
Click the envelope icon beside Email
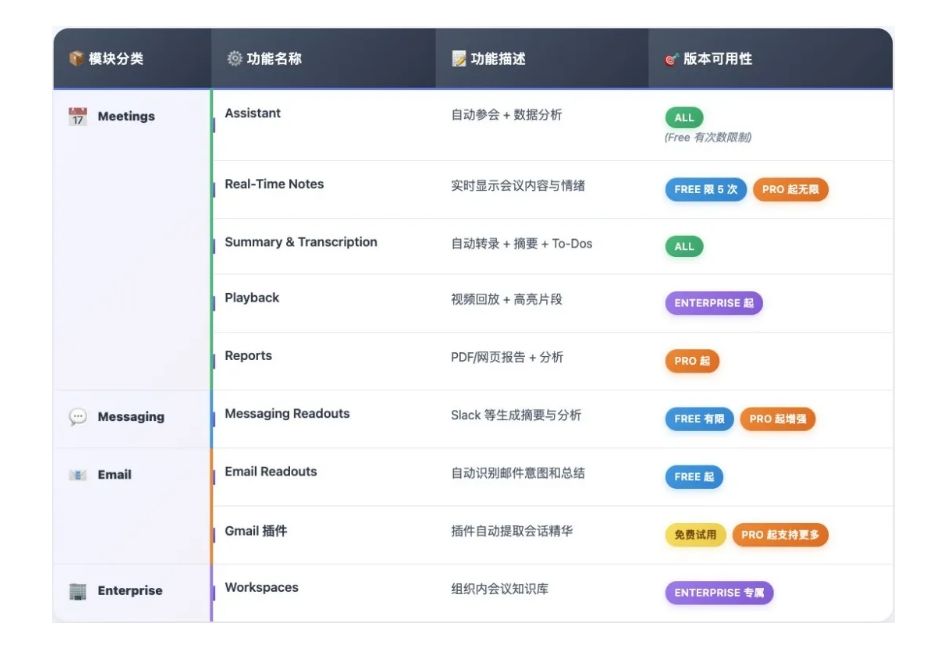tap(78, 475)
